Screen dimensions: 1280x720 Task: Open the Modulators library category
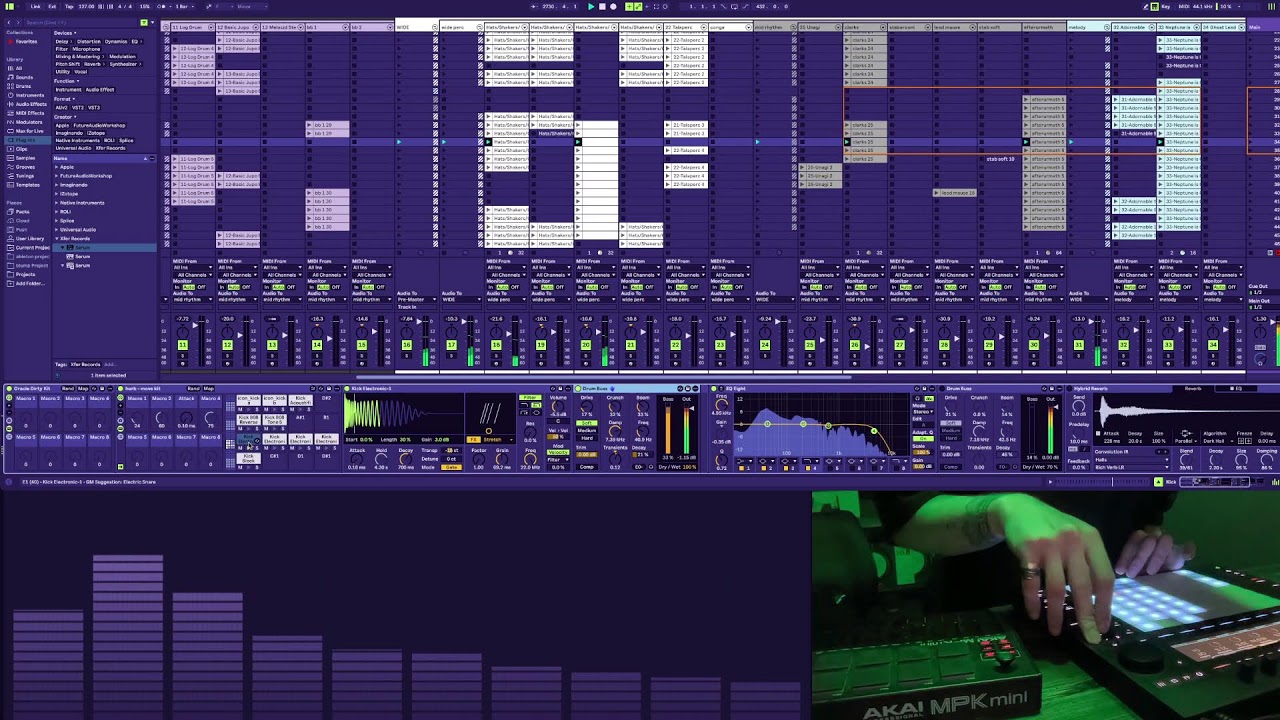[28, 122]
